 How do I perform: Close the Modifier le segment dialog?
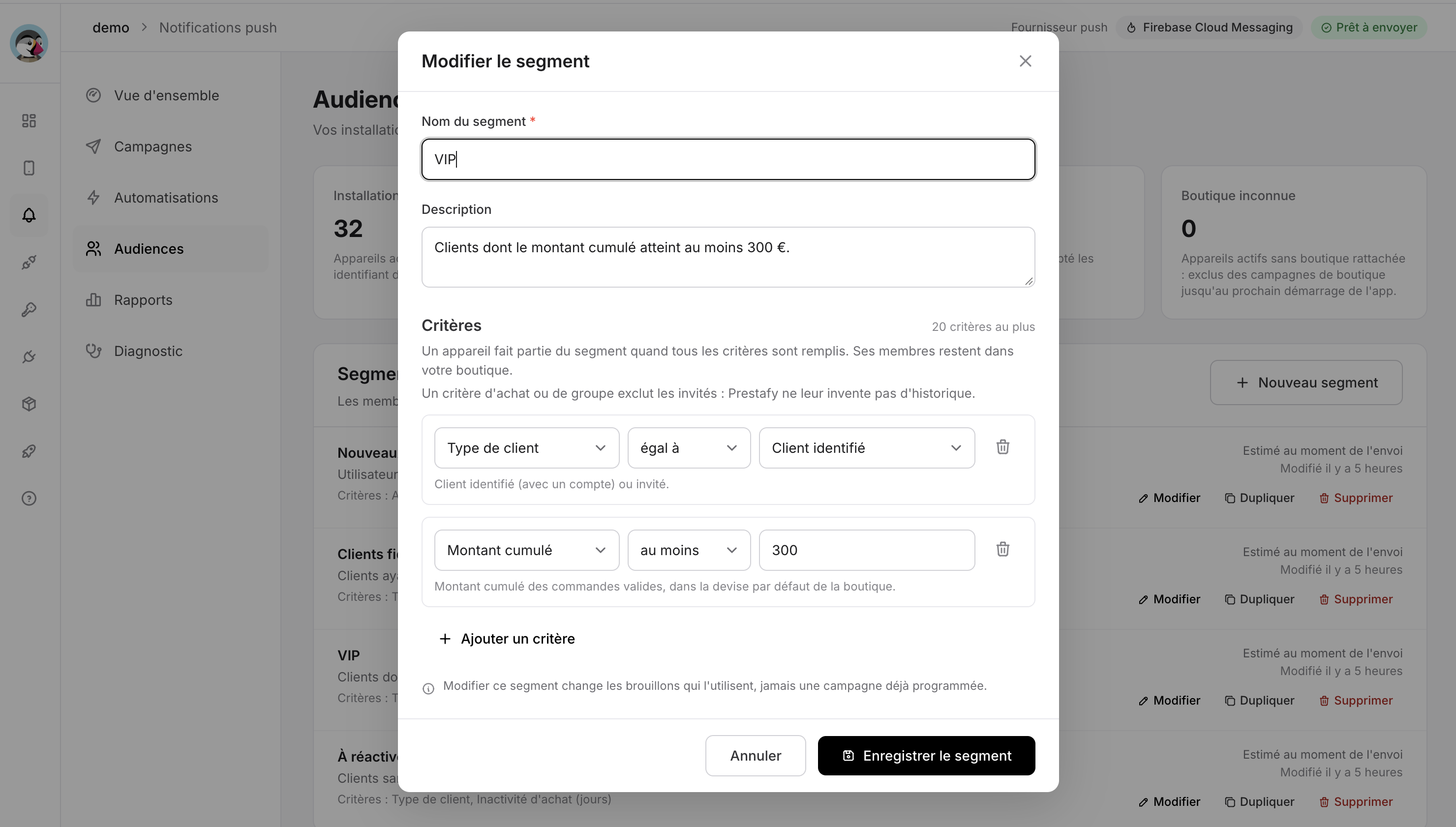[1025, 61]
